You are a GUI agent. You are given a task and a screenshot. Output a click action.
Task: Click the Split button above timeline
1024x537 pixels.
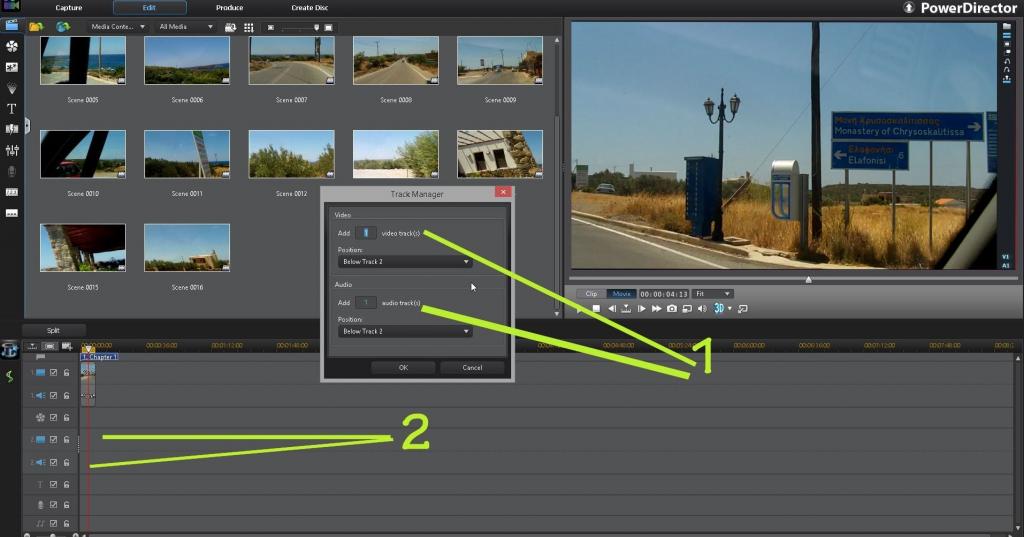click(54, 331)
